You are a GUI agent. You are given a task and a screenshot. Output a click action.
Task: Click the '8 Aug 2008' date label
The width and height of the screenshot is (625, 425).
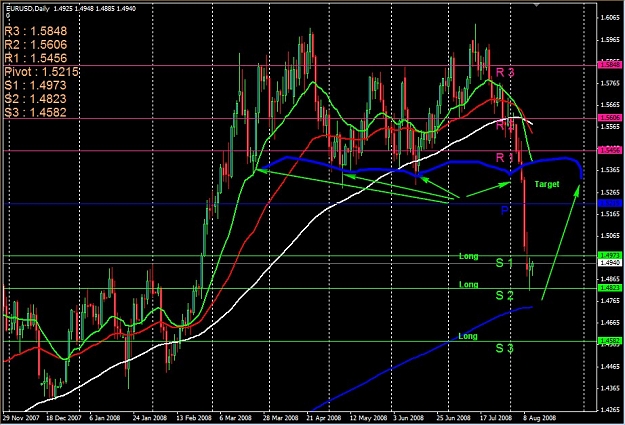[540, 418]
